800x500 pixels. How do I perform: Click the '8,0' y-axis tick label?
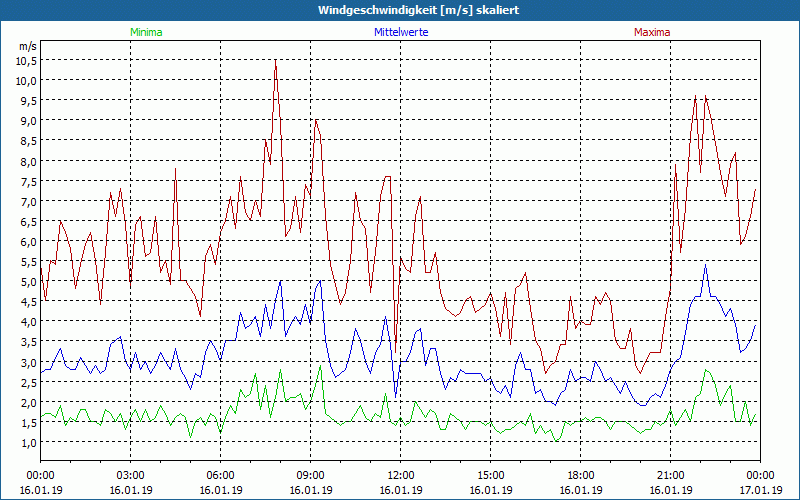29,161
